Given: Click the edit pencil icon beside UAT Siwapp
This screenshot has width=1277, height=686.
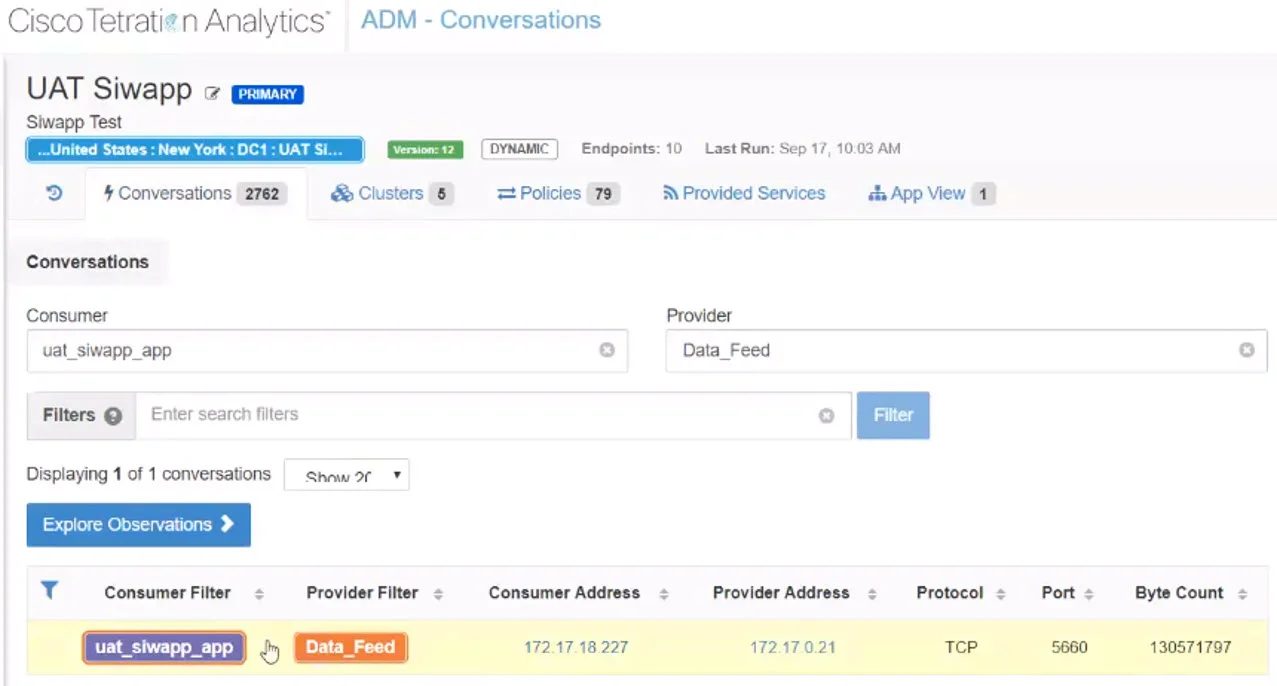Looking at the screenshot, I should [x=212, y=94].
